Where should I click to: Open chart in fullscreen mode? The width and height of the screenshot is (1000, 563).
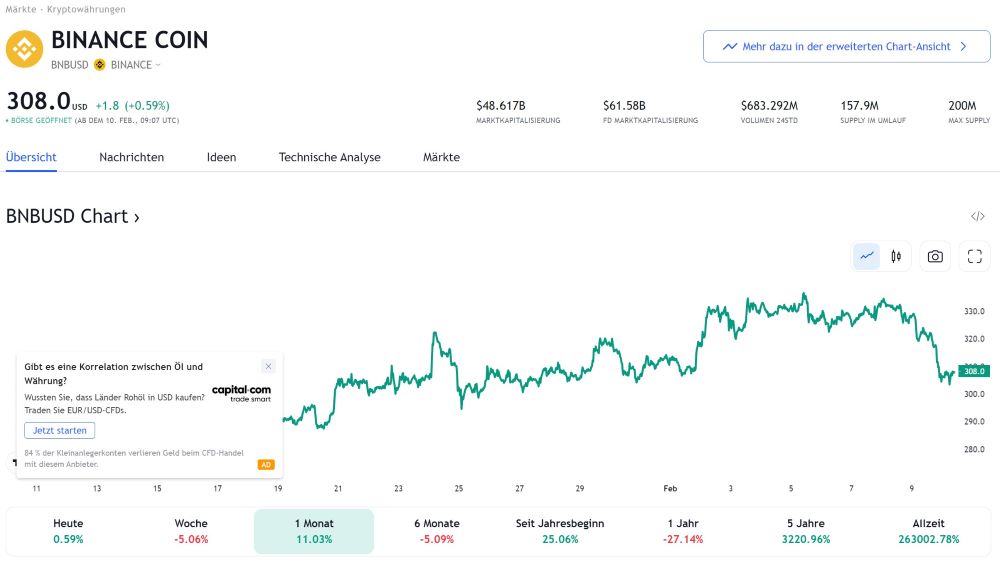coord(974,256)
